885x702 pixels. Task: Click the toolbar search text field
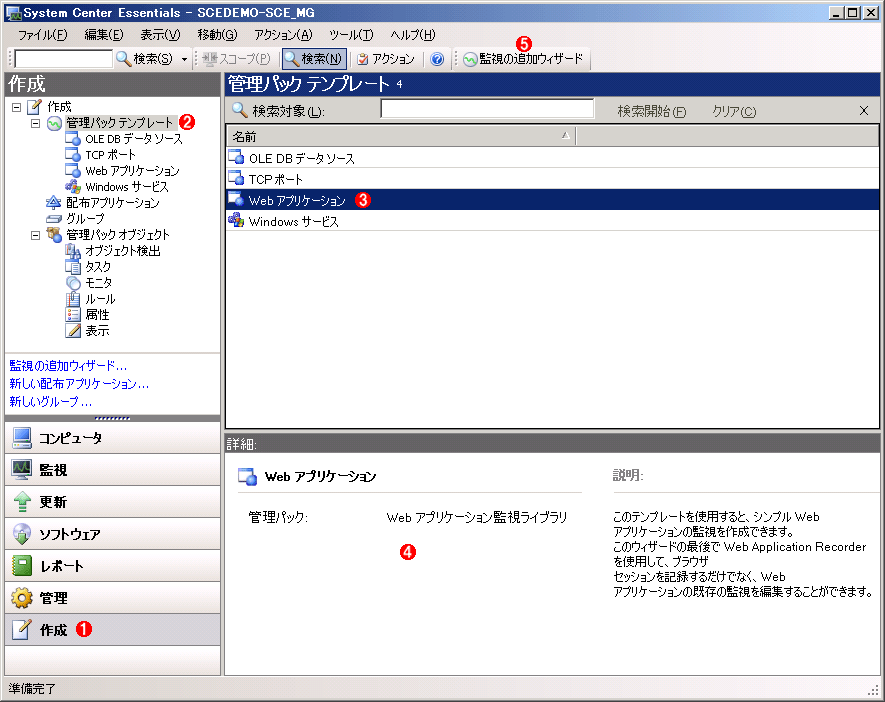pyautogui.click(x=64, y=59)
